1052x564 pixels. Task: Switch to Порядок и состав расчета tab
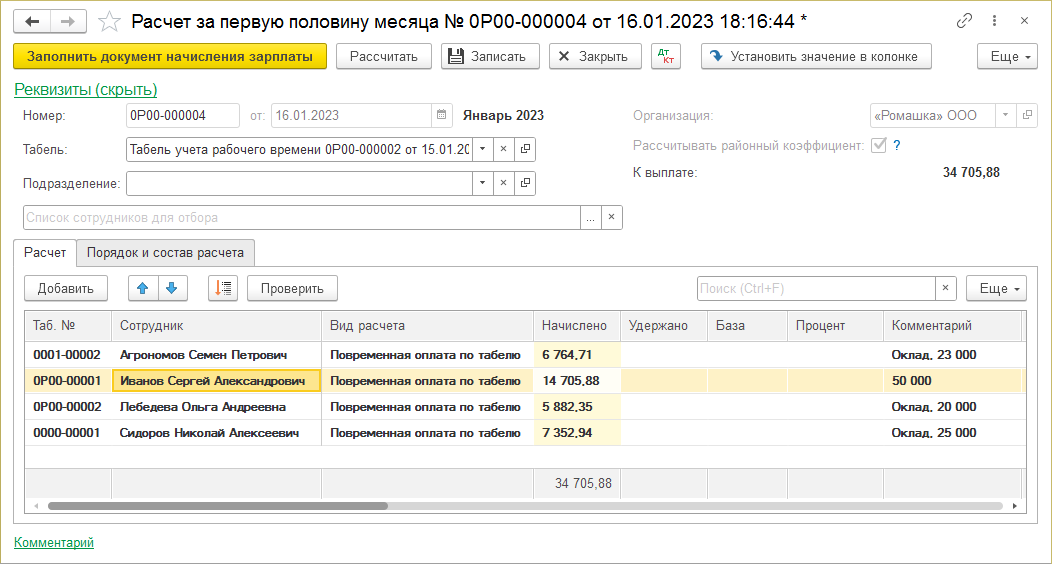165,253
